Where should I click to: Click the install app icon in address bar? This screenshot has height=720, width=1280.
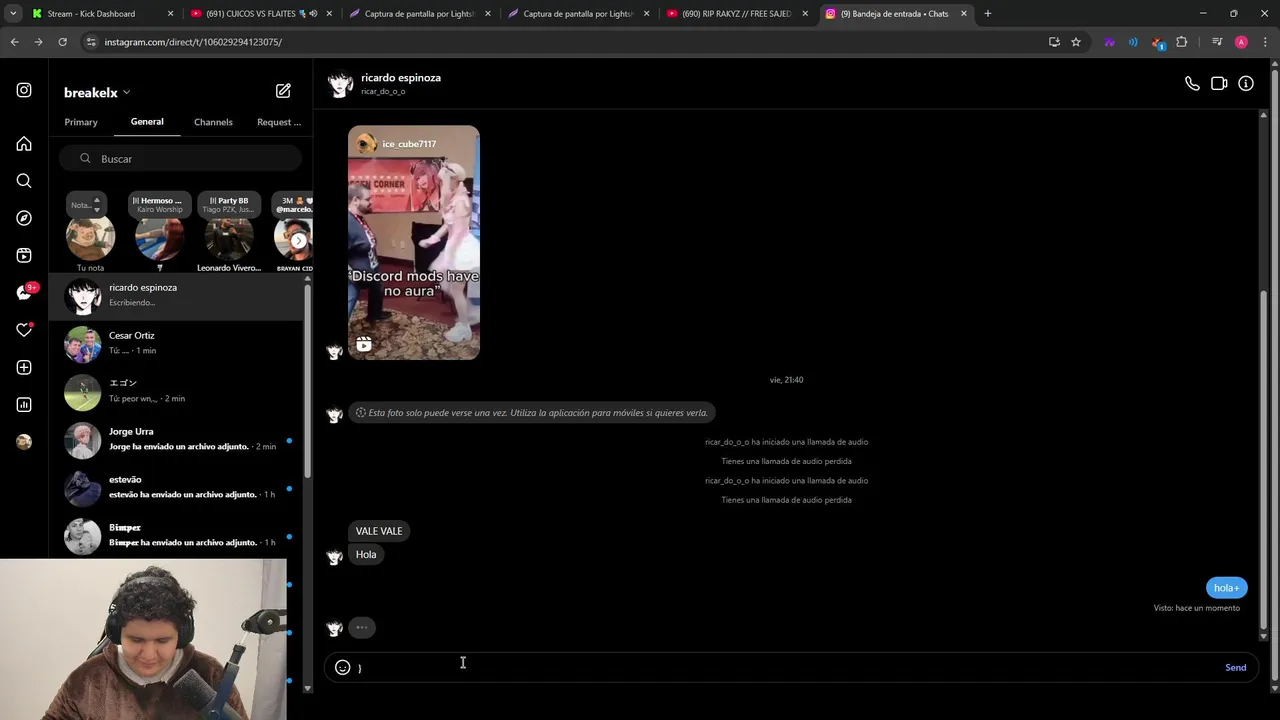(x=1054, y=42)
